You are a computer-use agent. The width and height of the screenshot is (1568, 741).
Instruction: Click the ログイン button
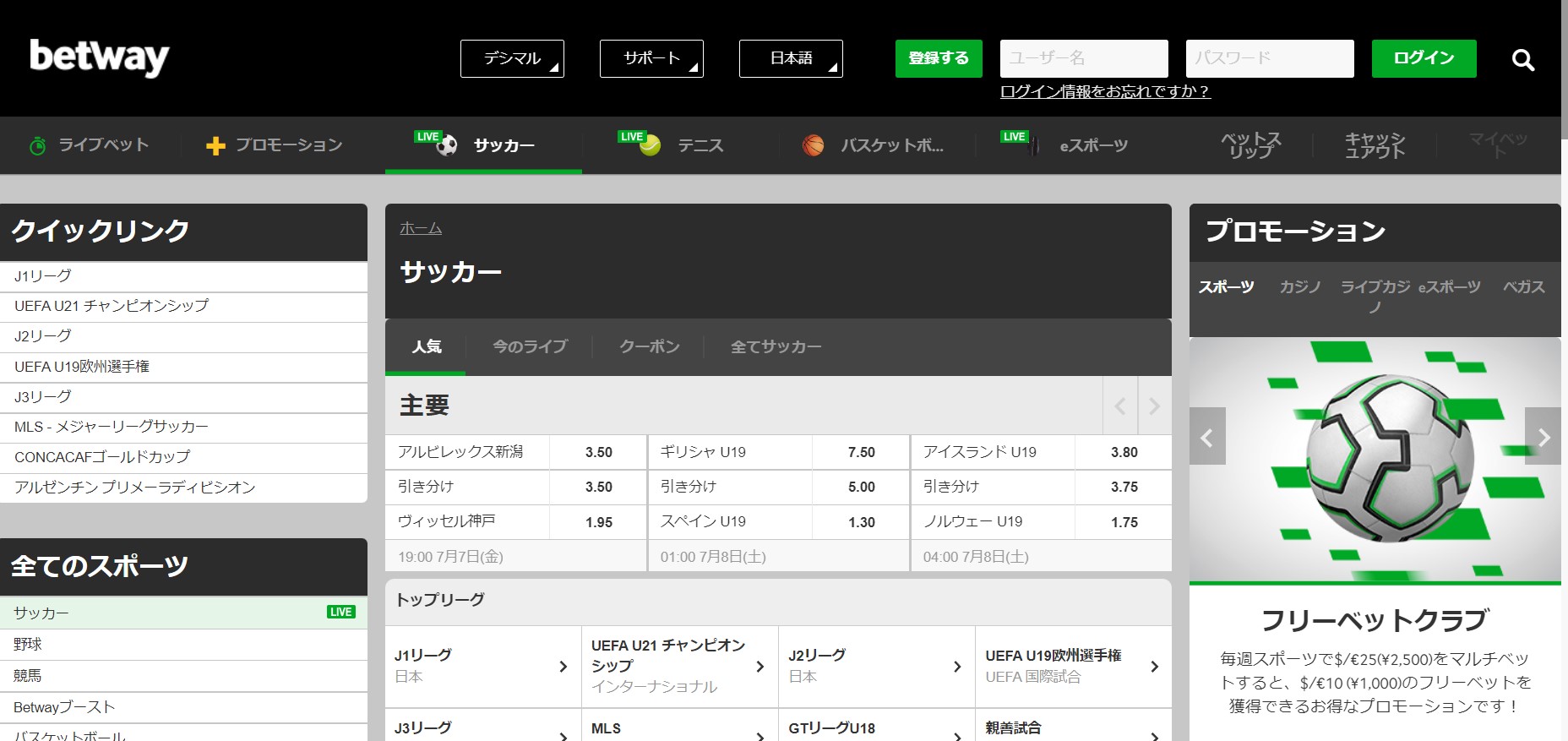[x=1424, y=58]
